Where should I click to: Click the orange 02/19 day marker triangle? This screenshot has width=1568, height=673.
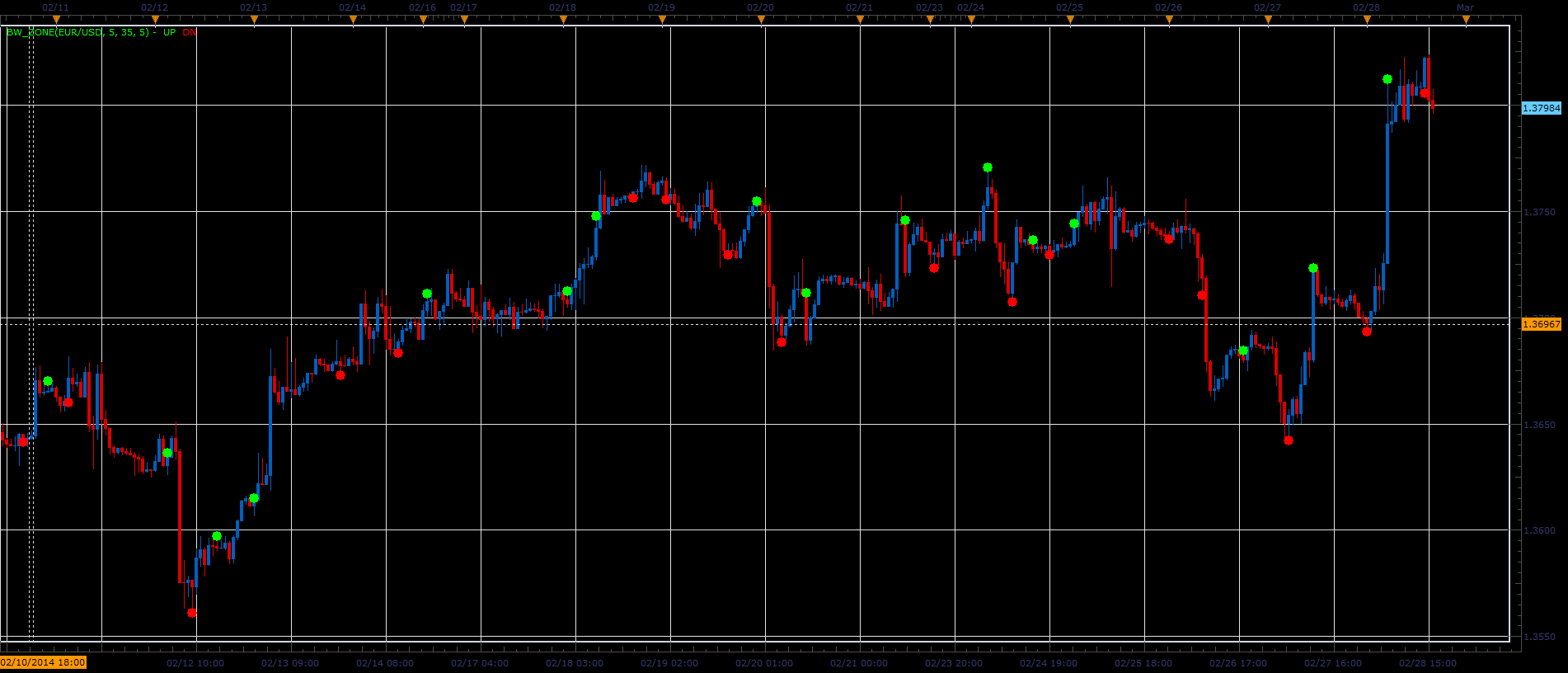coord(662,20)
